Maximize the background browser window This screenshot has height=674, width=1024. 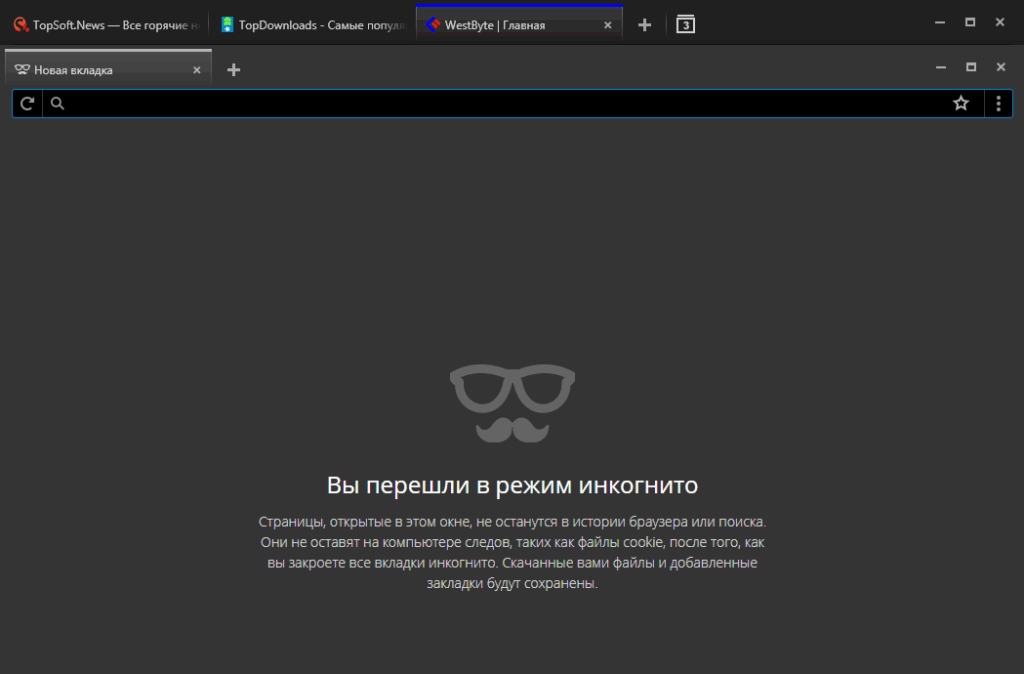click(x=970, y=22)
